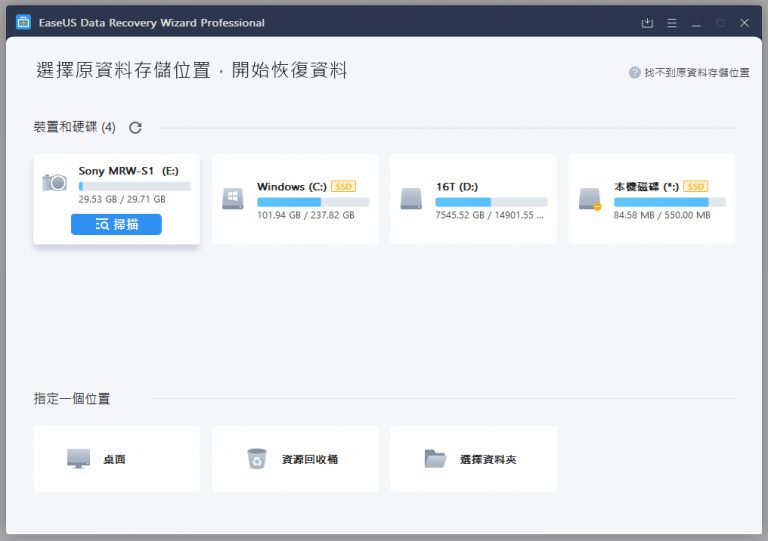Click the recycle bin icon
The height and width of the screenshot is (541, 768).
pyautogui.click(x=257, y=459)
